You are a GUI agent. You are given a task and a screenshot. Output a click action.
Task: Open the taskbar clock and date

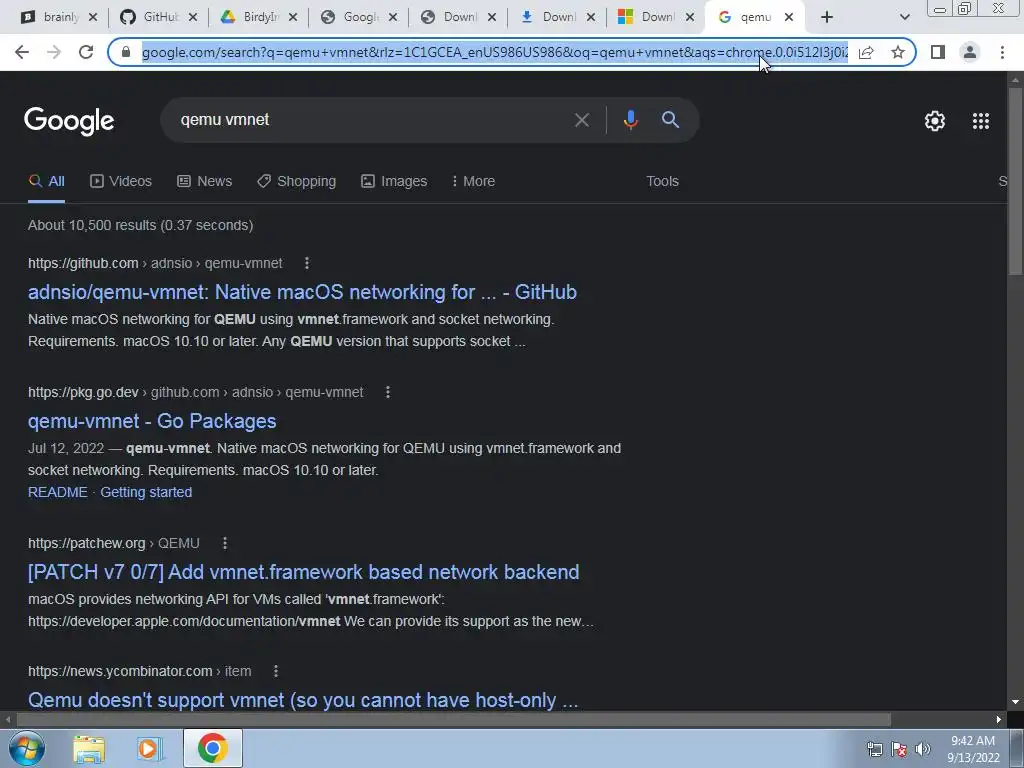pos(973,749)
